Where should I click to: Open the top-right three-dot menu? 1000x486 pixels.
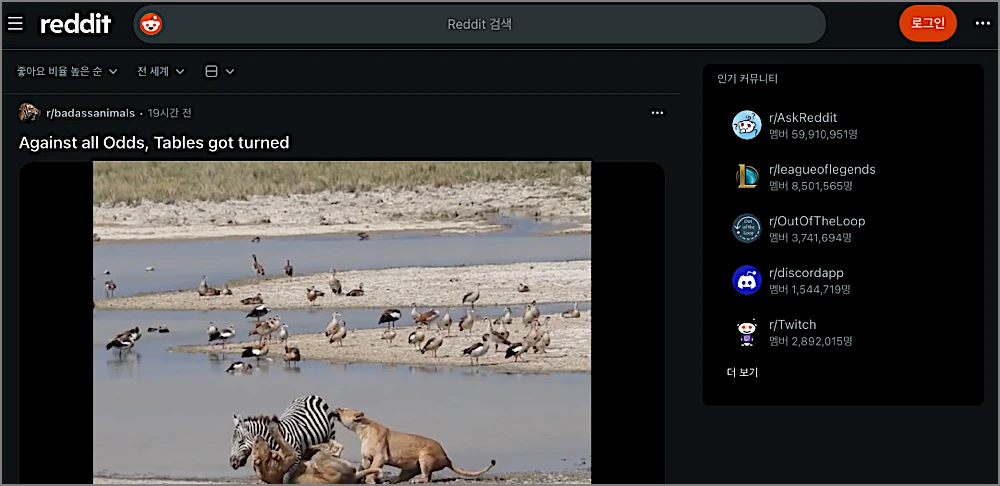982,24
